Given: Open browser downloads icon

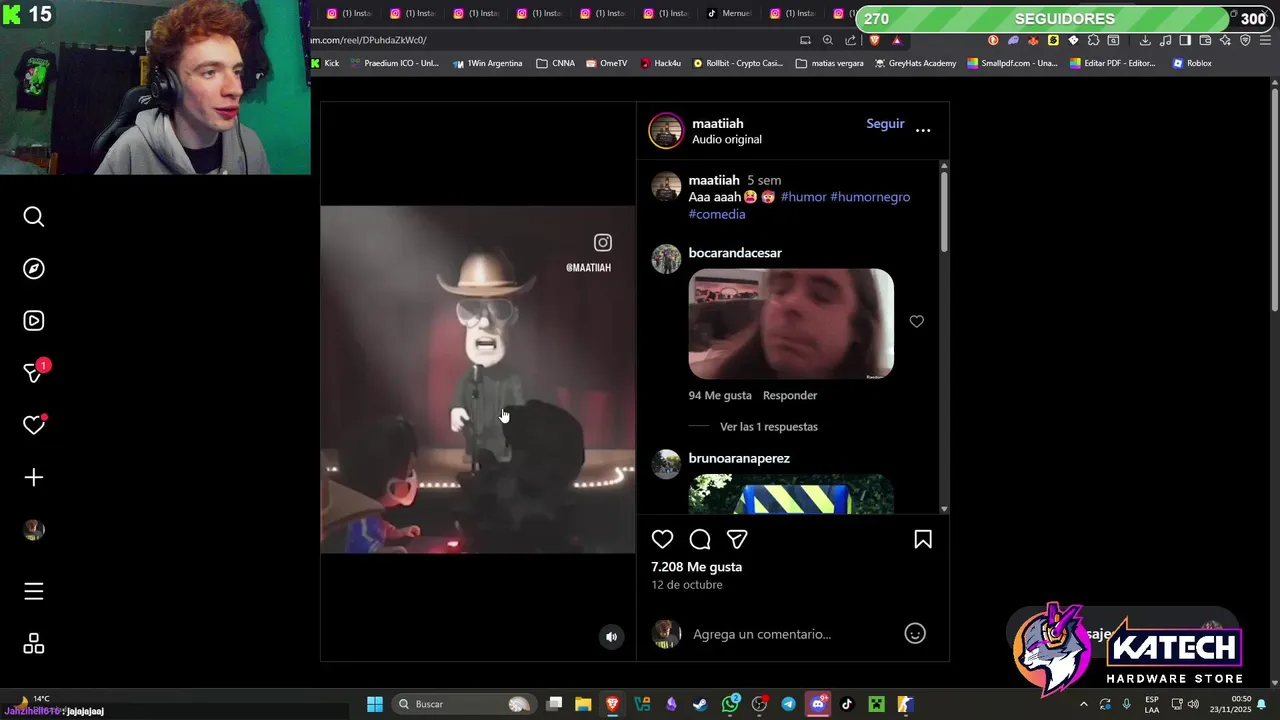Looking at the screenshot, I should pyautogui.click(x=1145, y=40).
